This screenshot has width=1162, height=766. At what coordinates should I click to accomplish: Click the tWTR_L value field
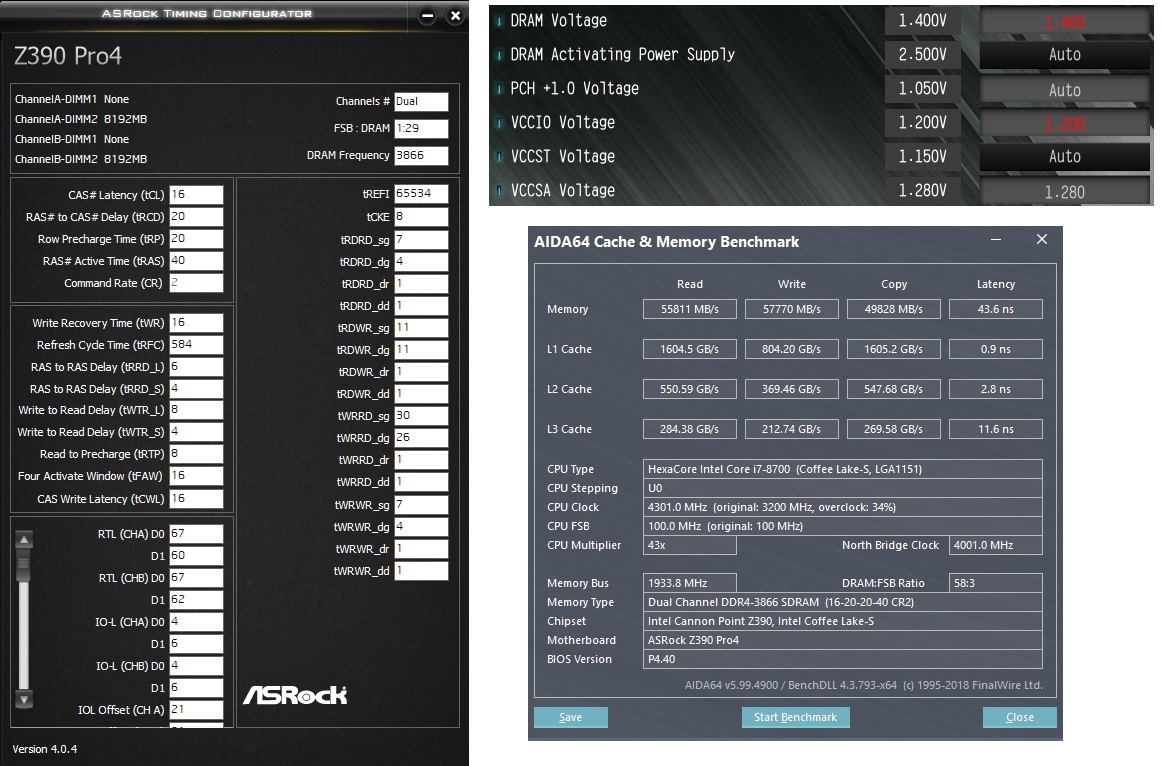pos(196,410)
